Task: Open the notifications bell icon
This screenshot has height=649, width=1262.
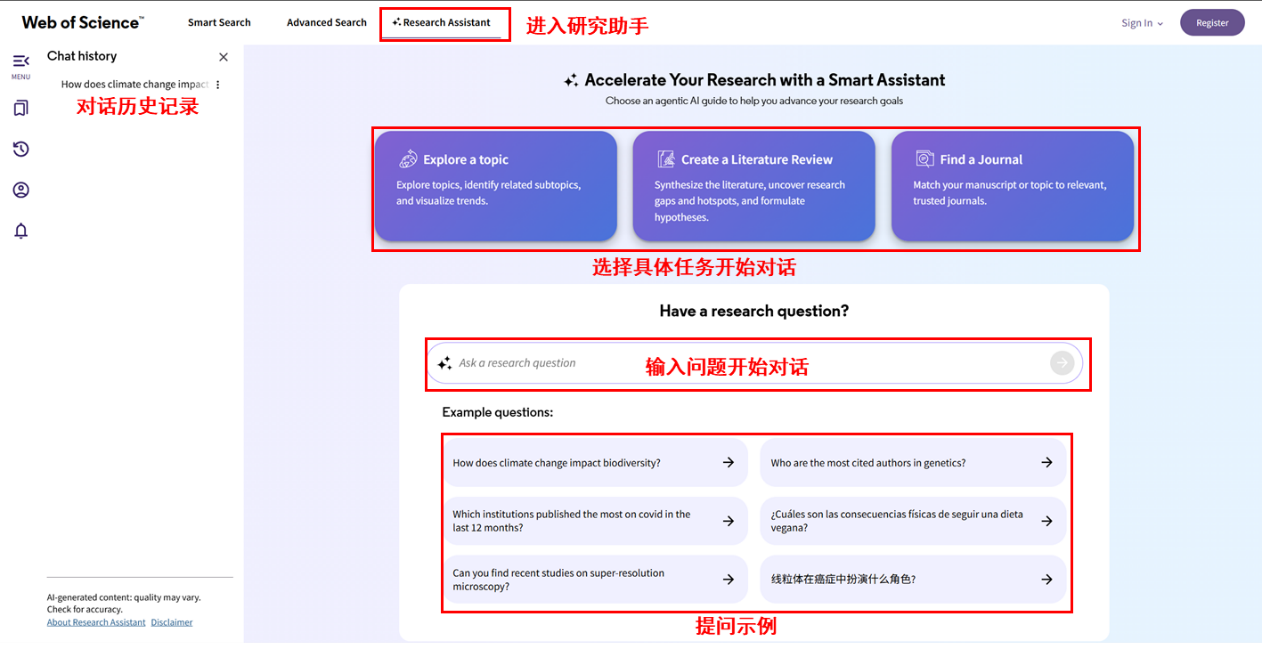Action: [x=20, y=231]
